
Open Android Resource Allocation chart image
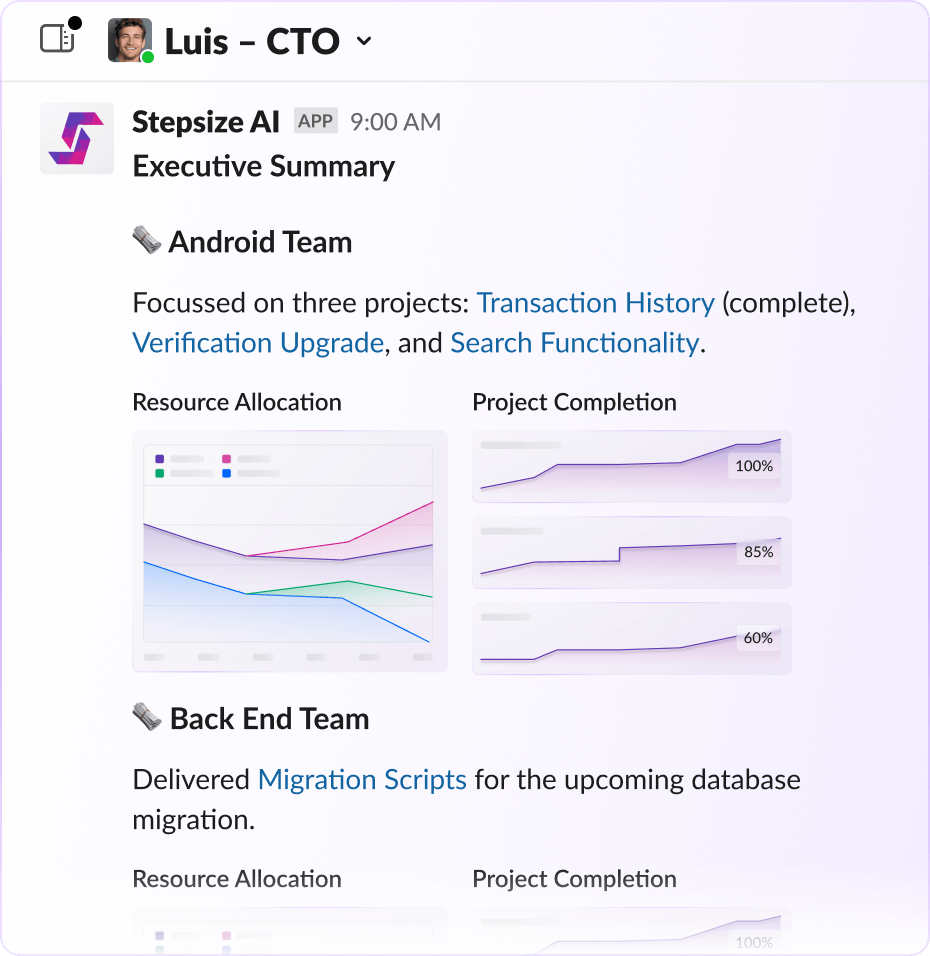tap(290, 551)
